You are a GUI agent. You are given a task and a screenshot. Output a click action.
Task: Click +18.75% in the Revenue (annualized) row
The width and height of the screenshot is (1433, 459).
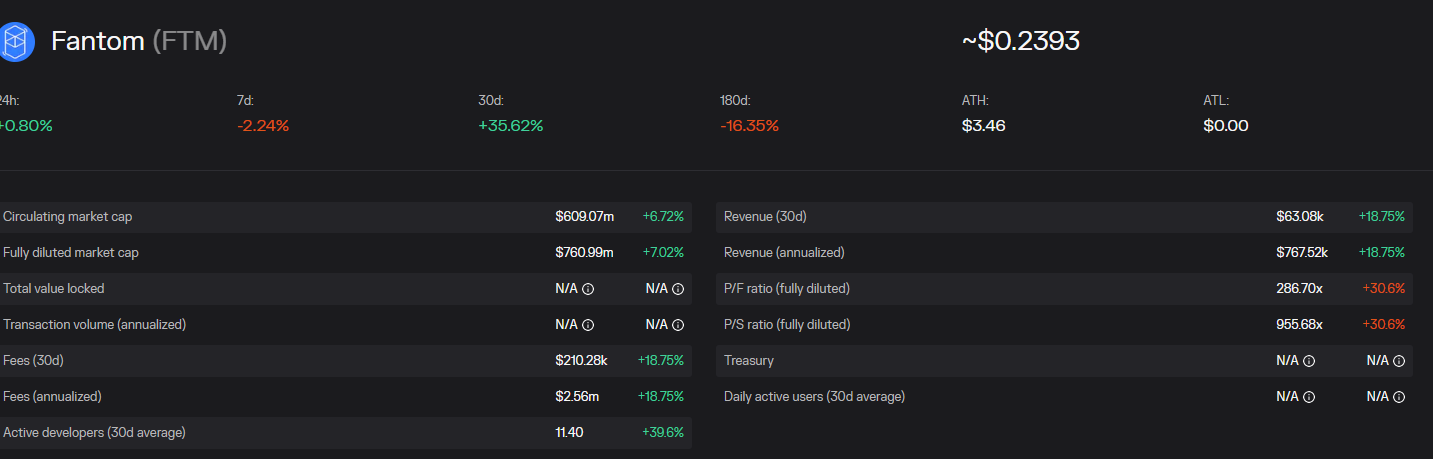tap(1382, 253)
